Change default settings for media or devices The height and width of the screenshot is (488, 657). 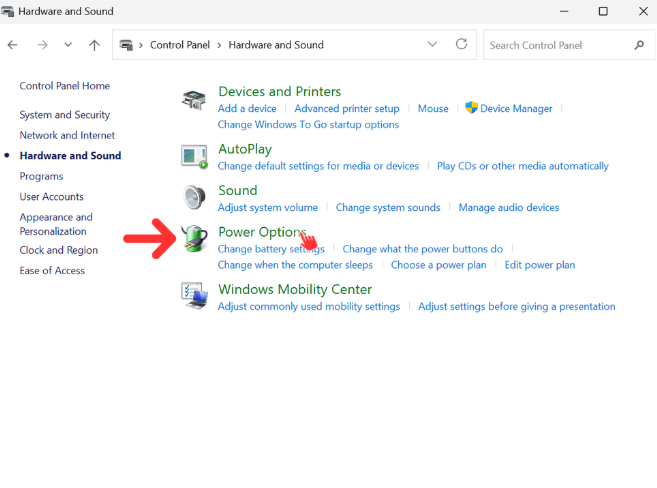click(318, 166)
